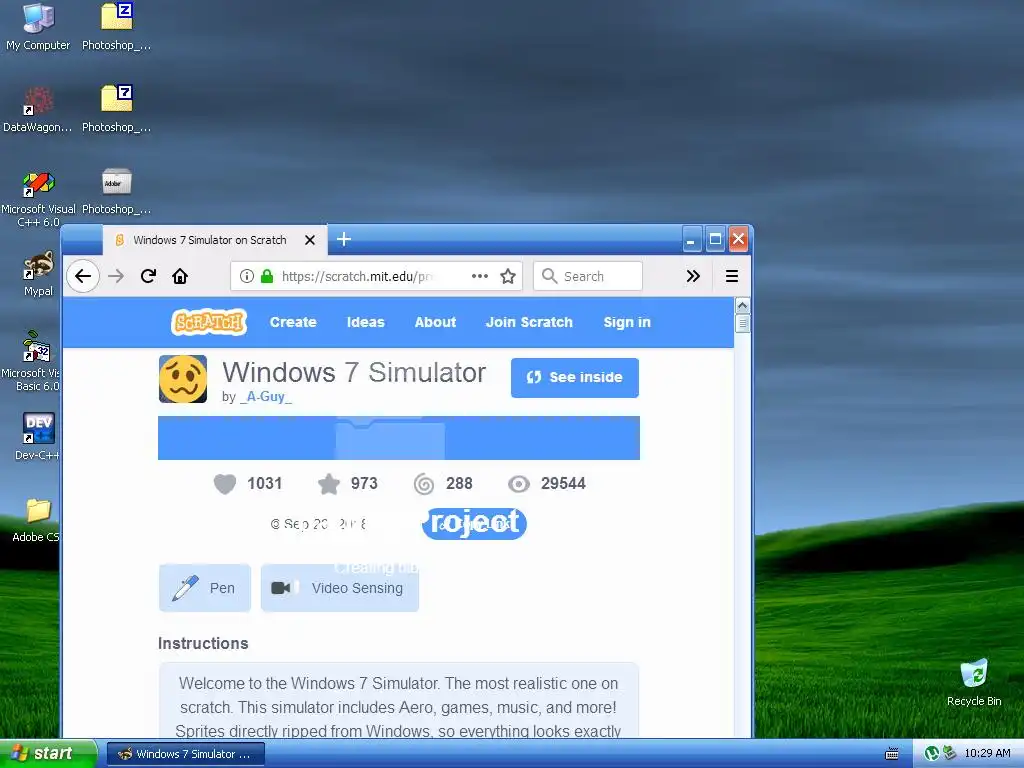This screenshot has width=1024, height=768.
Task: Click Join Scratch
Action: point(529,322)
